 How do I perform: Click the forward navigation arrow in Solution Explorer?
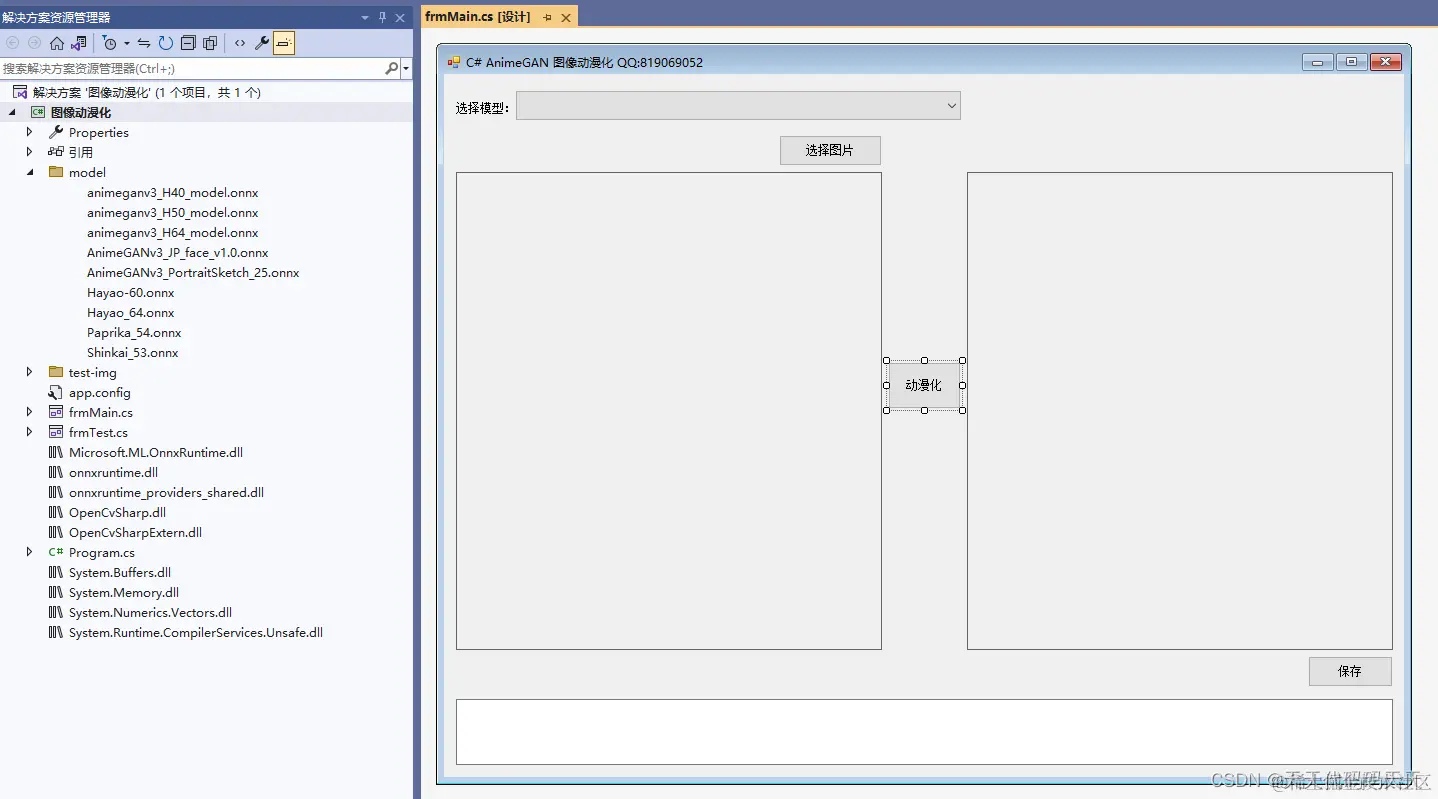(35, 43)
